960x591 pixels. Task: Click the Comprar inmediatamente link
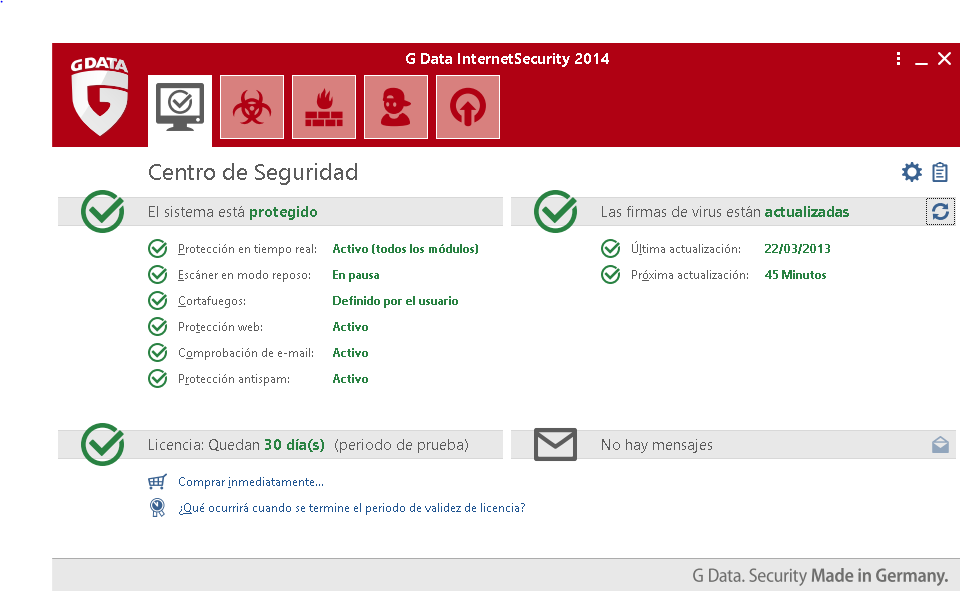pyautogui.click(x=251, y=482)
